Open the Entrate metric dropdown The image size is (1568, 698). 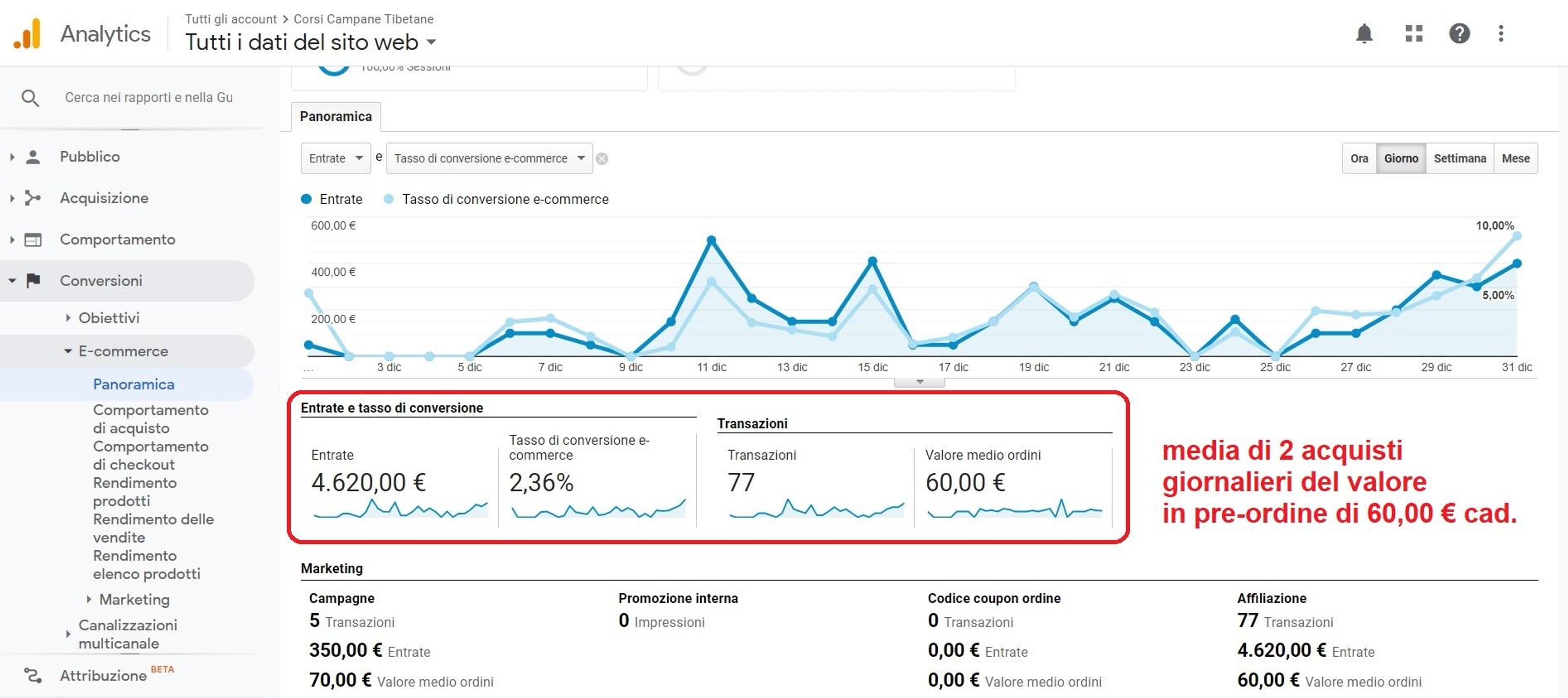[335, 158]
